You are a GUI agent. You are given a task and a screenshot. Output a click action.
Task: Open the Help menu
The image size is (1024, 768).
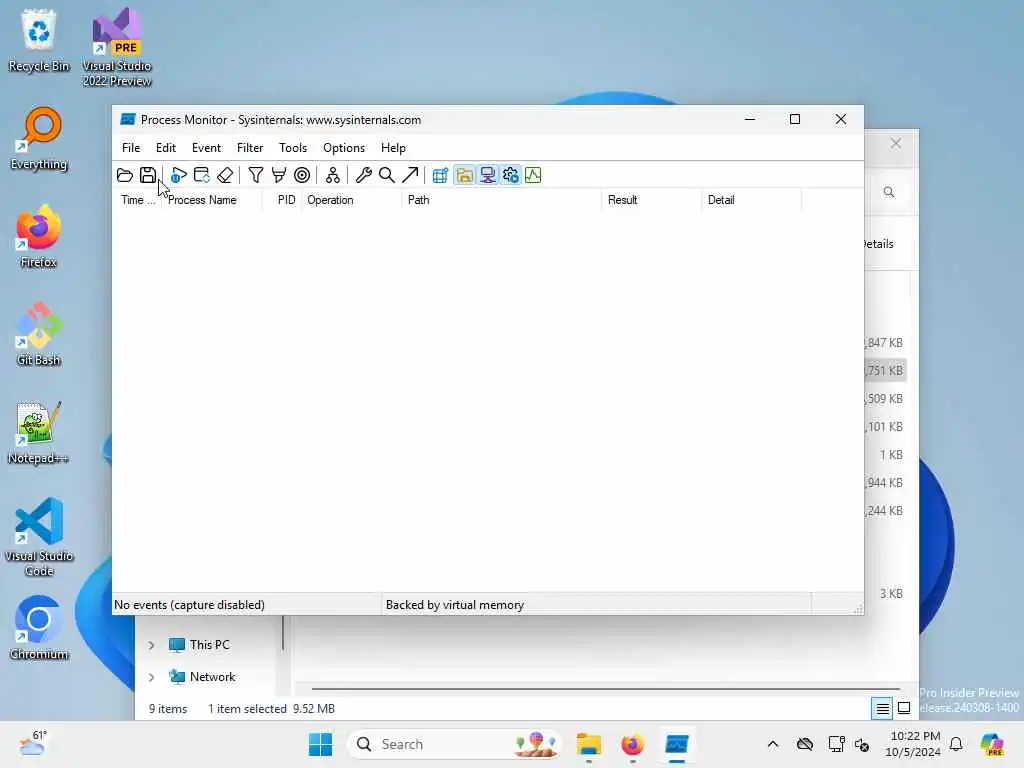pyautogui.click(x=393, y=148)
